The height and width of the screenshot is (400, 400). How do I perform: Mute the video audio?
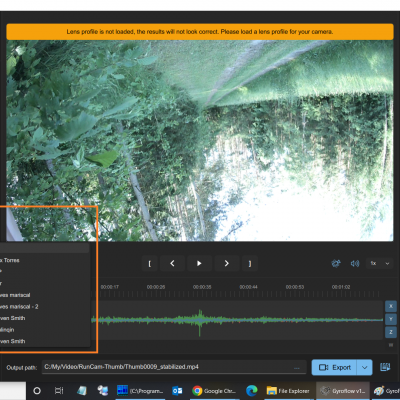point(355,263)
